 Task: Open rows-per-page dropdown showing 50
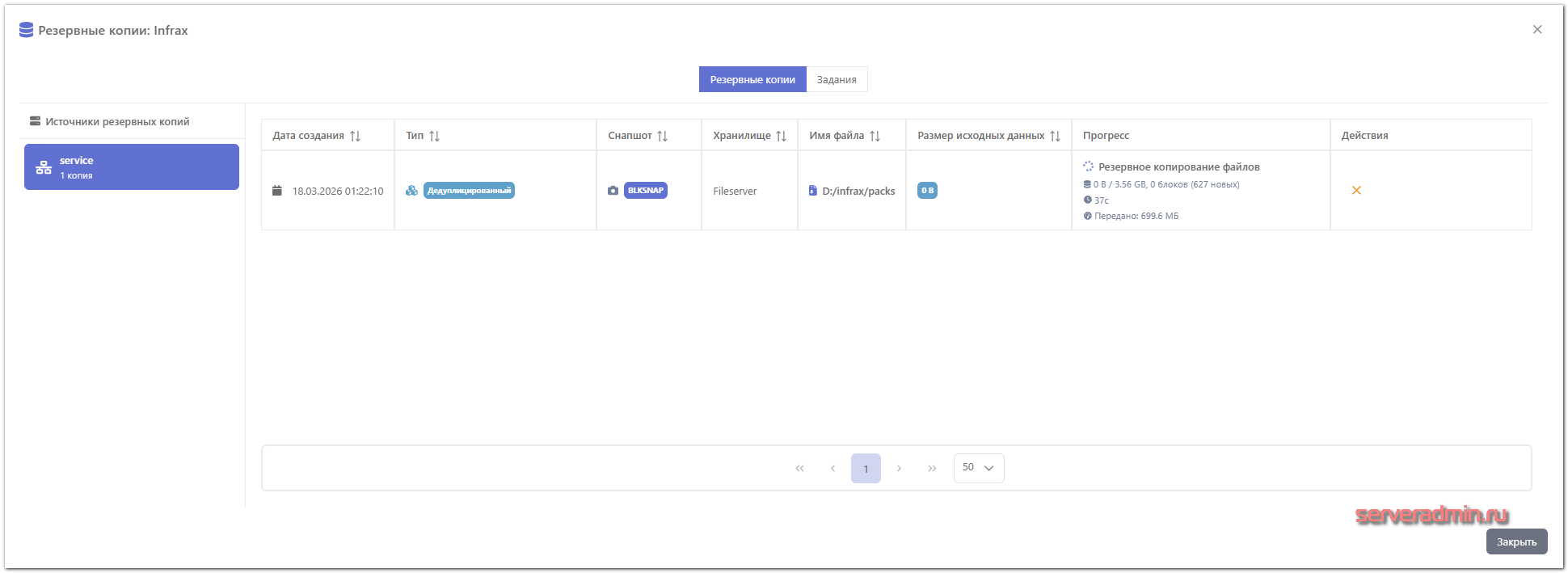[x=979, y=468]
